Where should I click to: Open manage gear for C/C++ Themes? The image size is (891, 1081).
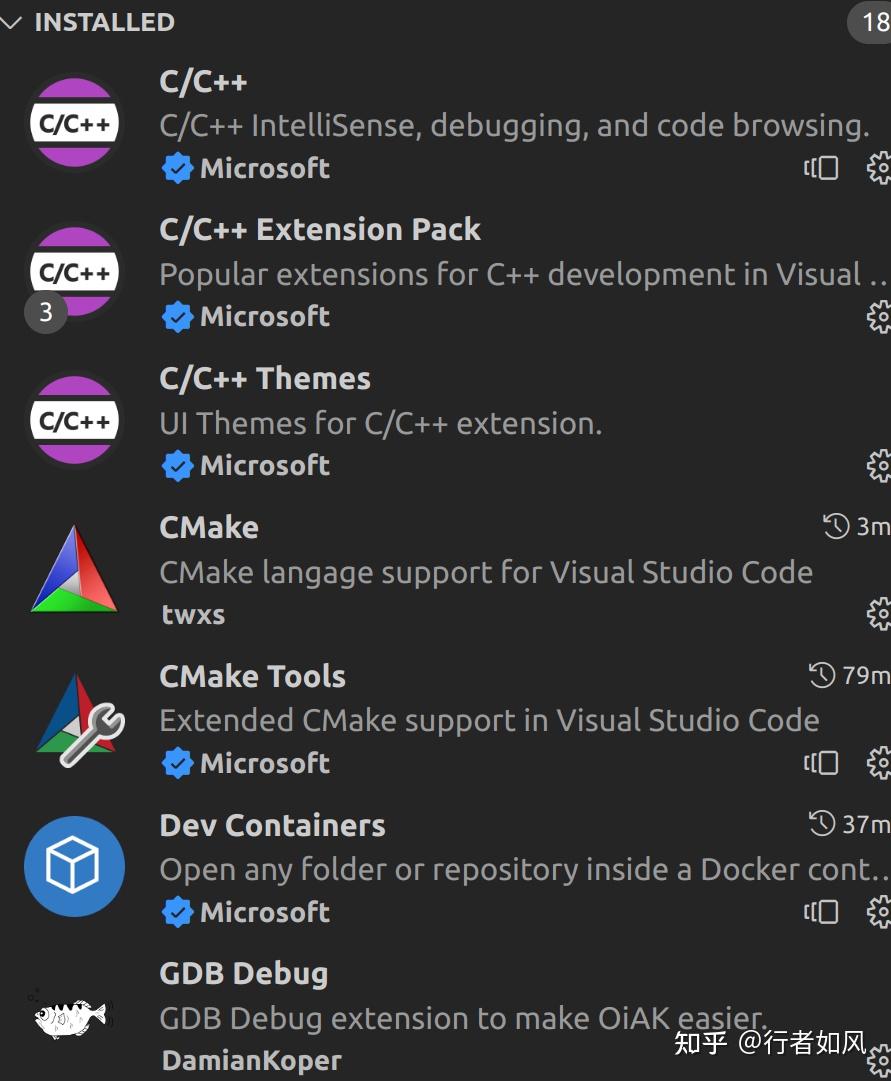[878, 466]
